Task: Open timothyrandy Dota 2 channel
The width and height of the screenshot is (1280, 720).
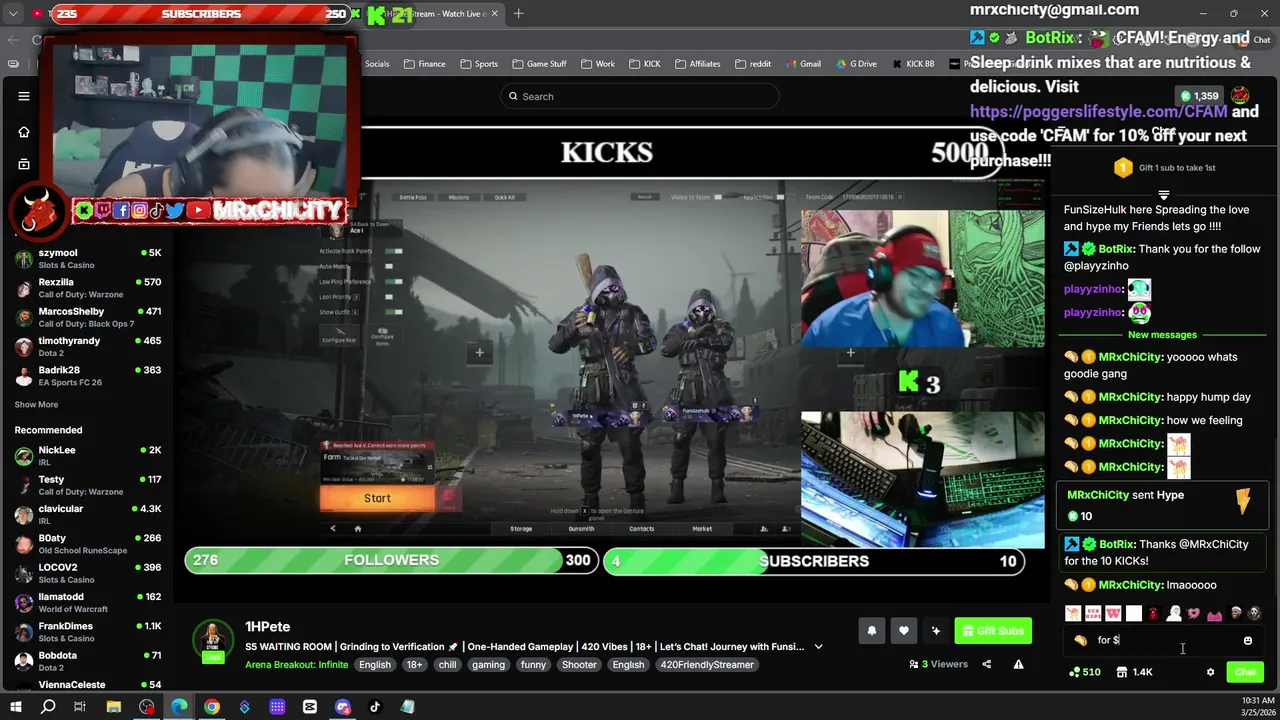Action: tap(88, 347)
